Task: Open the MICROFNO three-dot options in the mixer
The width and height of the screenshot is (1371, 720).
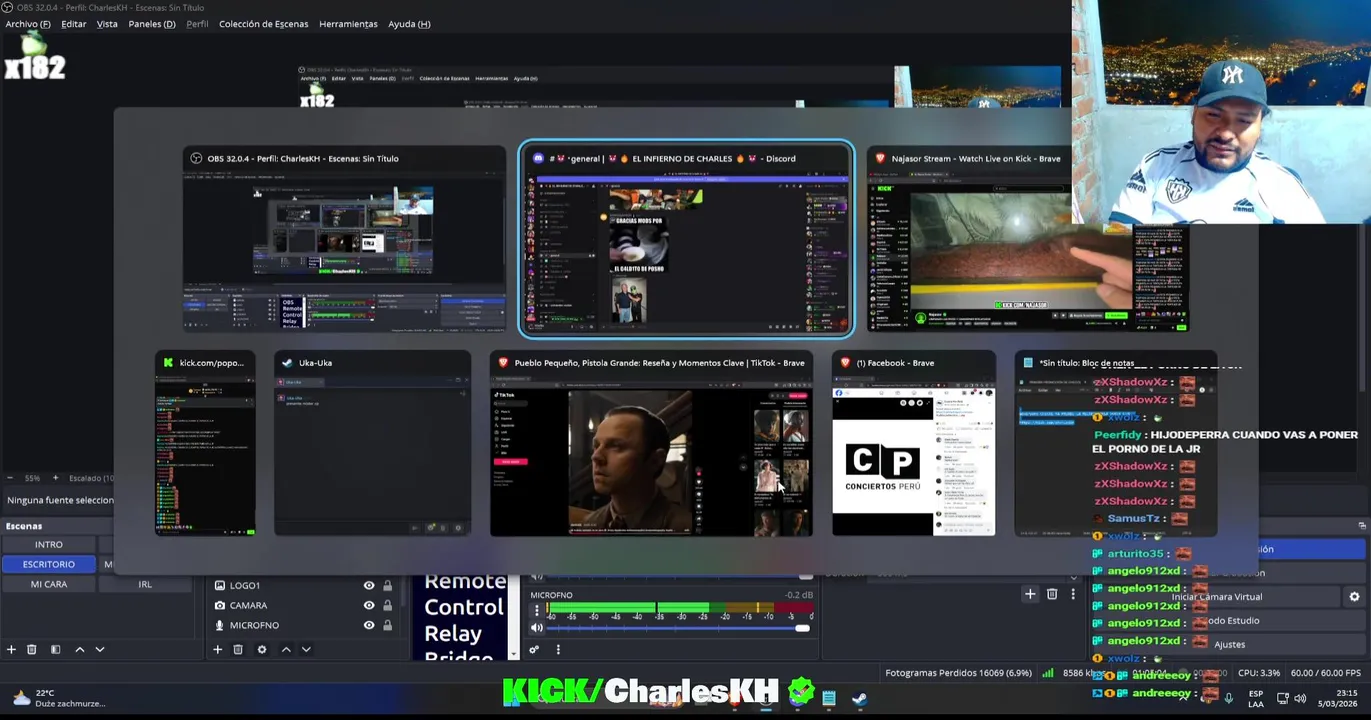Action: [x=537, y=610]
